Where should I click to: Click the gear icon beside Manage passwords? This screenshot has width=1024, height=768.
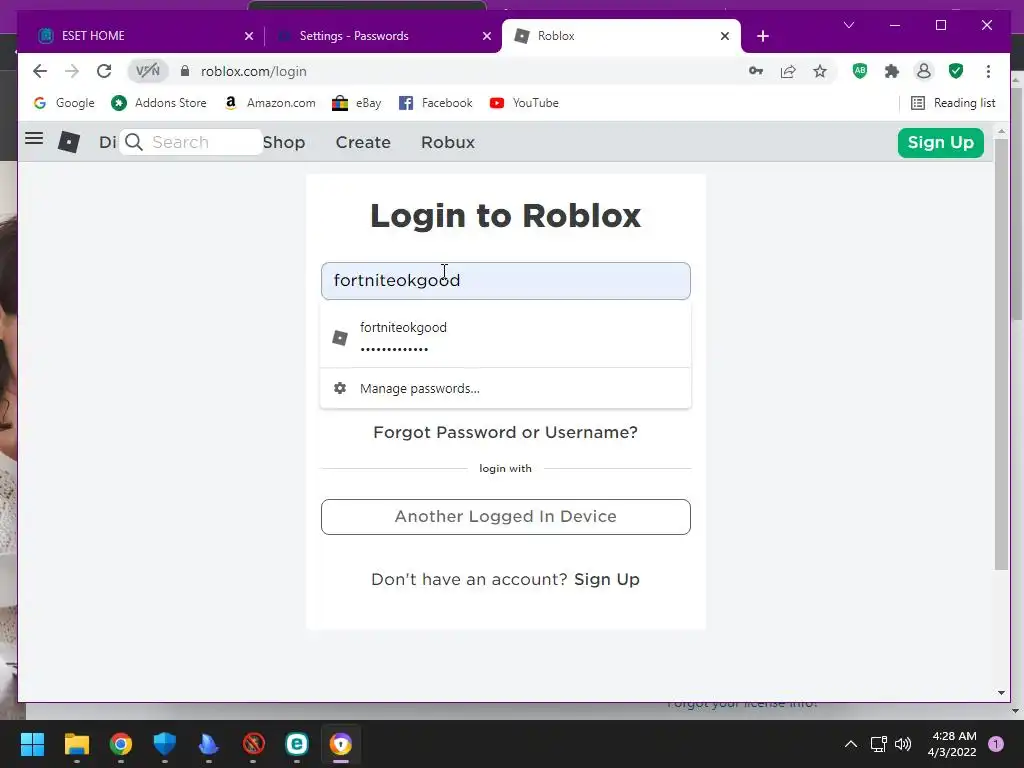[340, 388]
